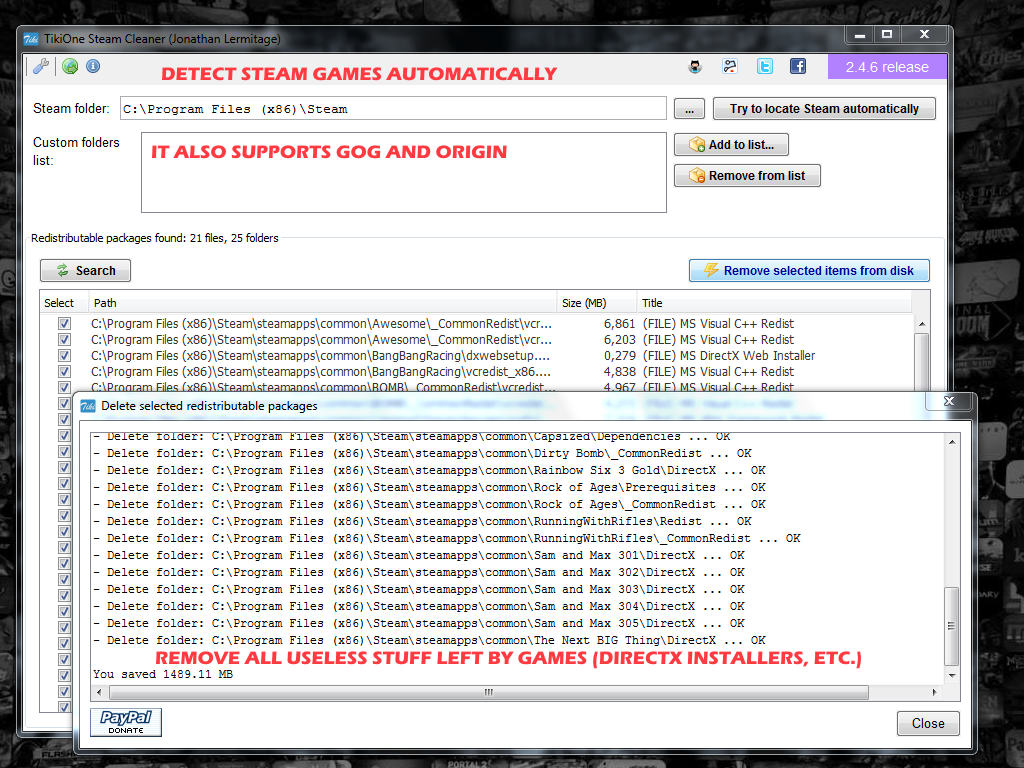Click the 2.4.6 release badge
1024x768 pixels.
887,67
